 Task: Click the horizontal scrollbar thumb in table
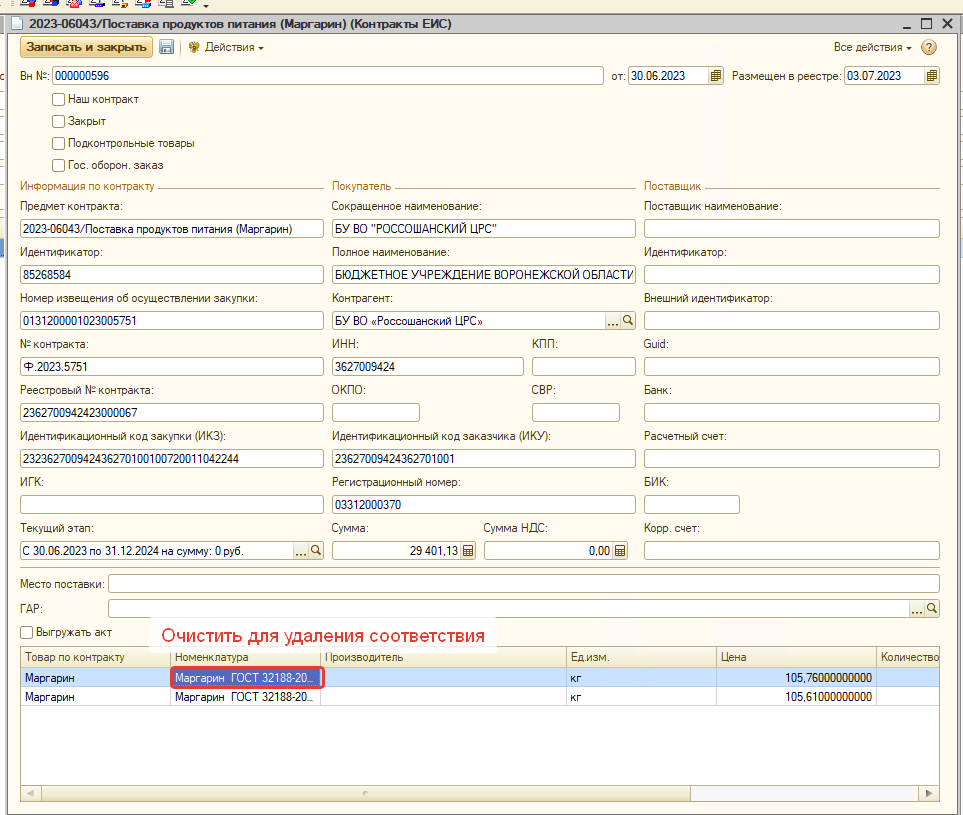[x=365, y=794]
